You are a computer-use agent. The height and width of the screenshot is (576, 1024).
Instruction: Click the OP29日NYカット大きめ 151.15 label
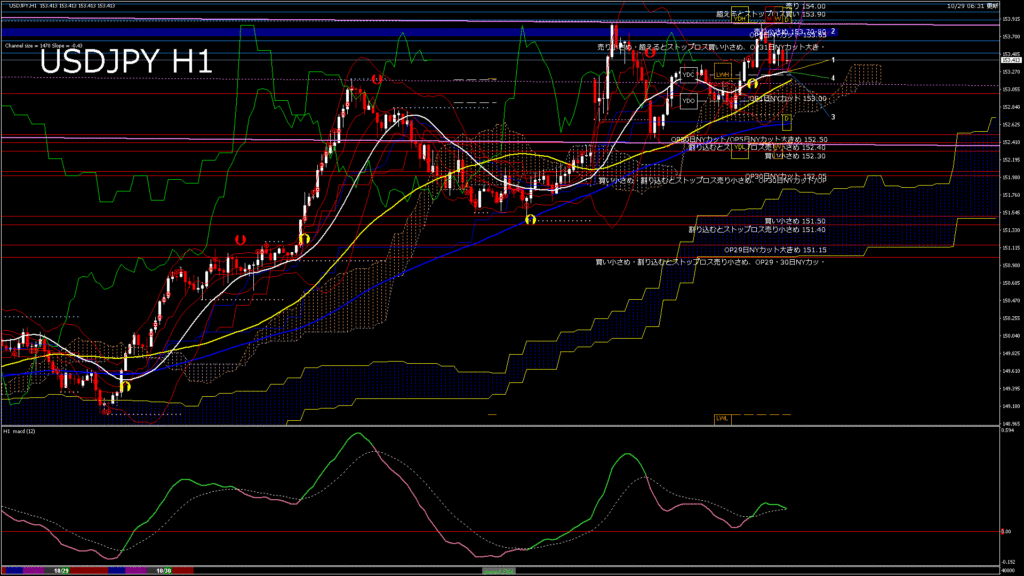click(776, 250)
